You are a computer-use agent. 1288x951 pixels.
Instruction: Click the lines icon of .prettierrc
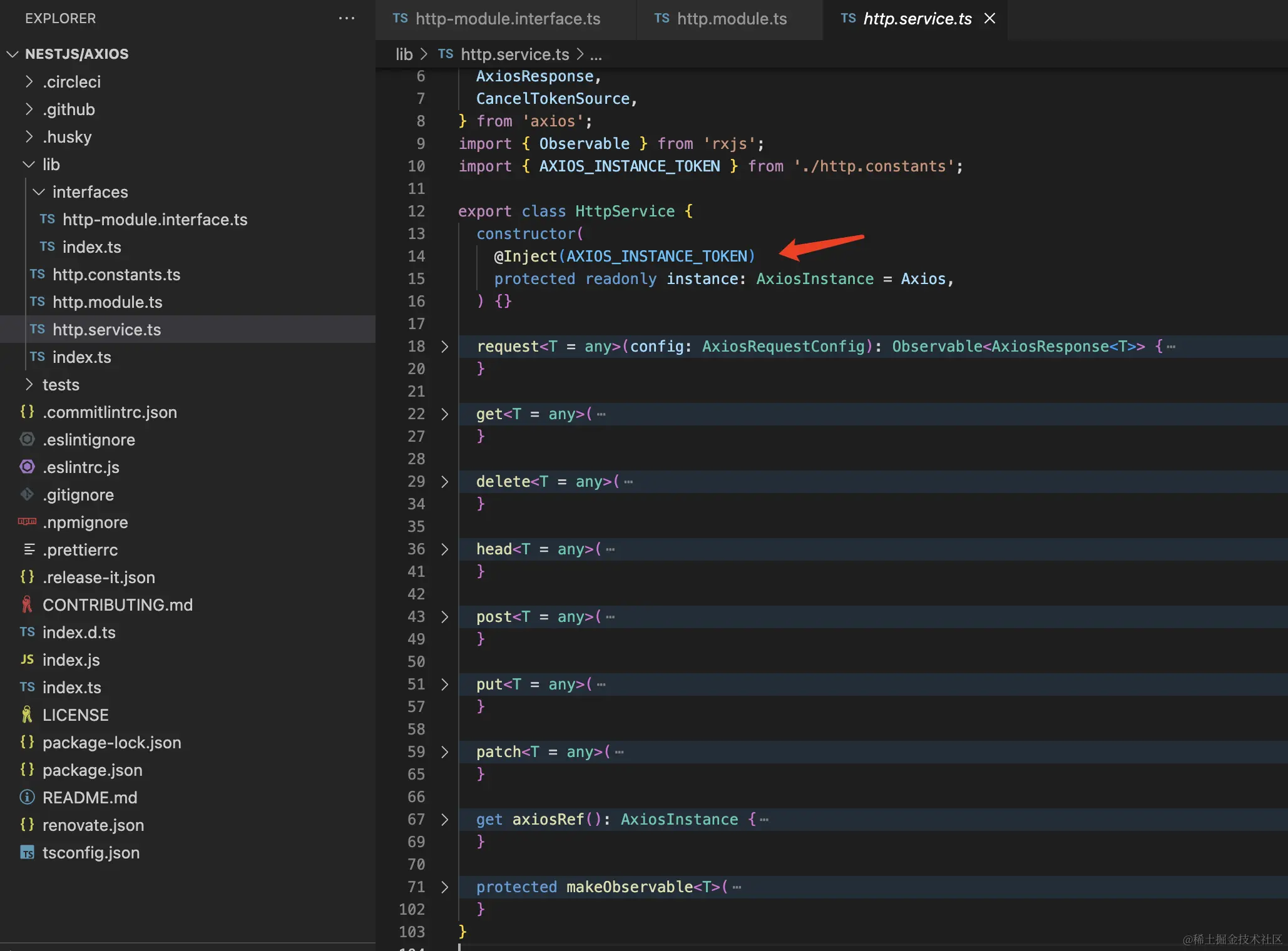[29, 549]
